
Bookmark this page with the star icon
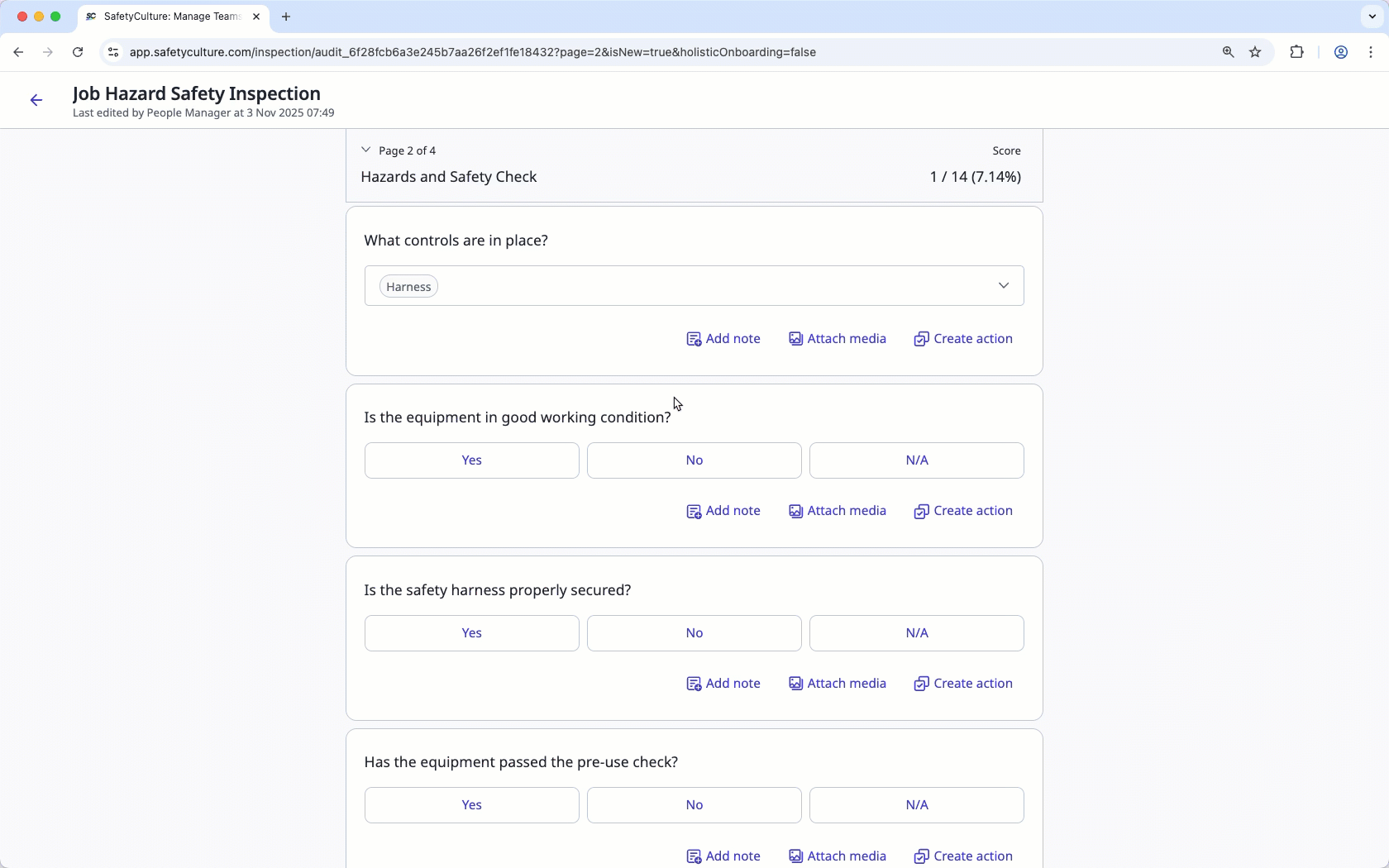[1255, 52]
